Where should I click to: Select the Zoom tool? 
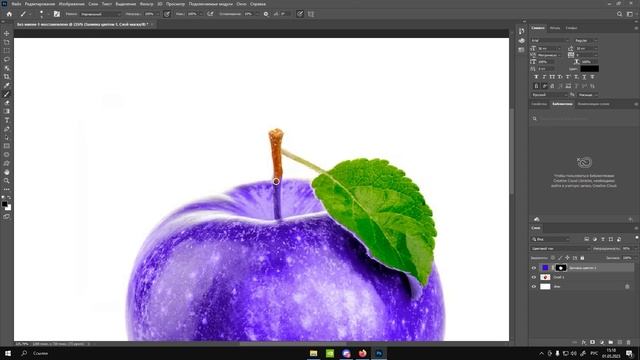pyautogui.click(x=7, y=180)
